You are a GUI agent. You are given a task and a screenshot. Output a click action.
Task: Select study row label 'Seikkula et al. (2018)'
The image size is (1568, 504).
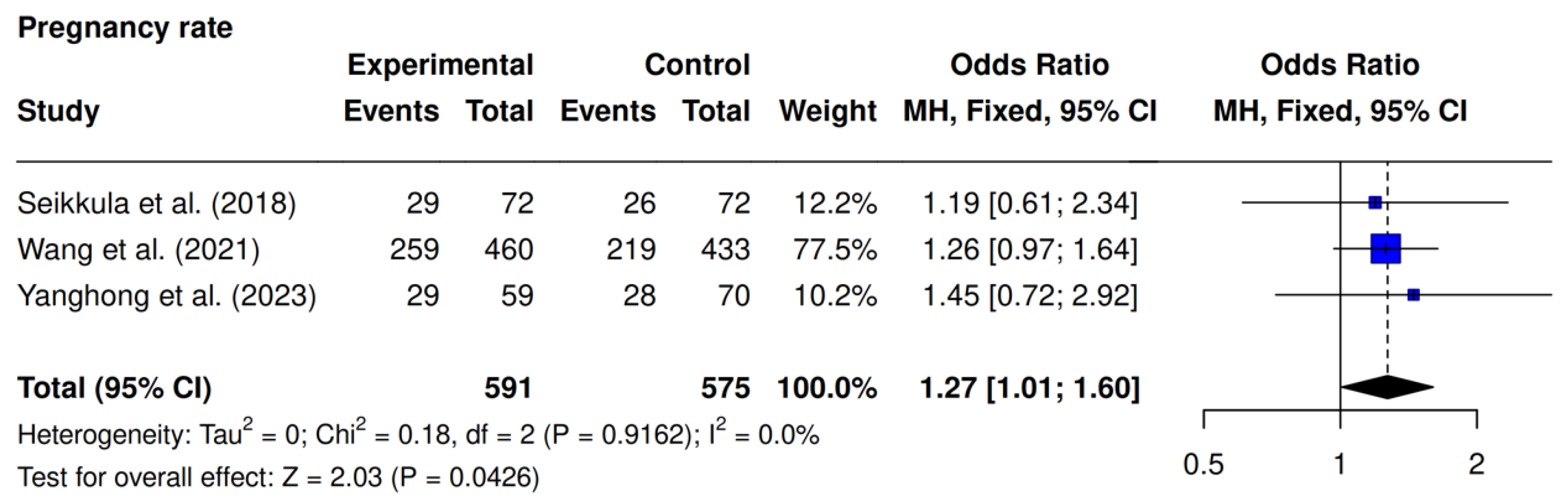pyautogui.click(x=157, y=204)
